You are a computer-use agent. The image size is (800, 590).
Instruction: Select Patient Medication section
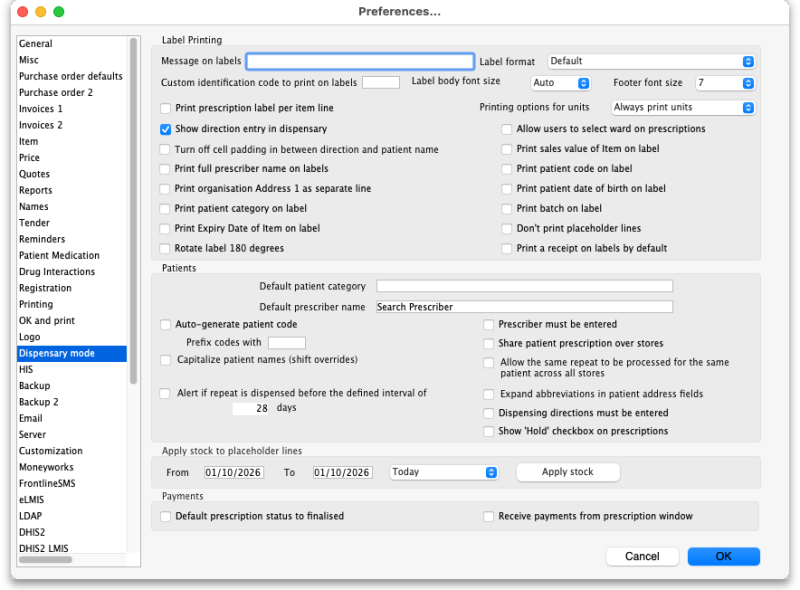[71, 256]
